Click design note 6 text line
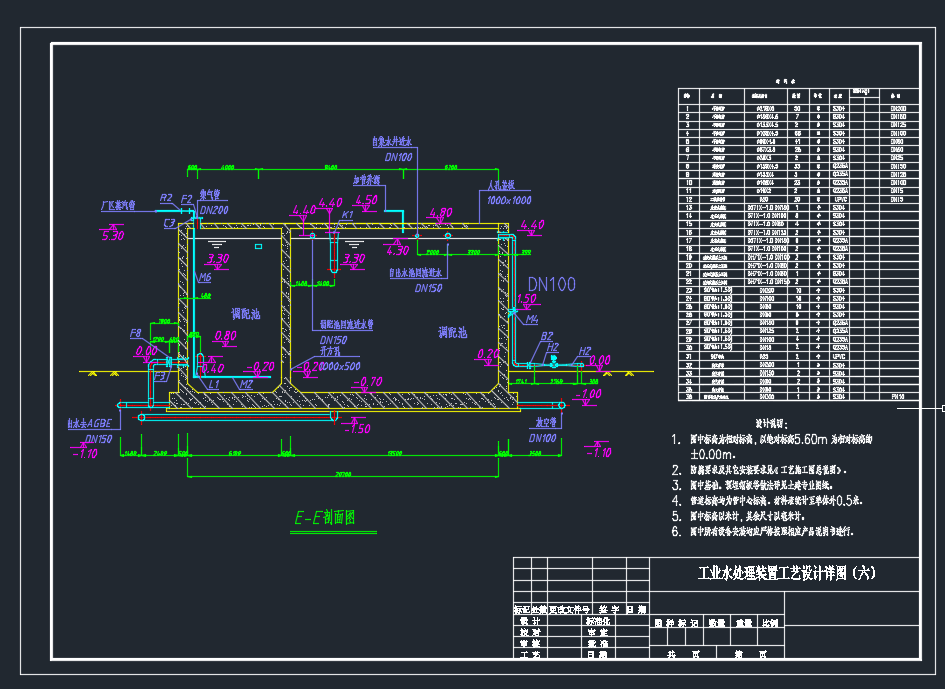 pyautogui.click(x=762, y=532)
